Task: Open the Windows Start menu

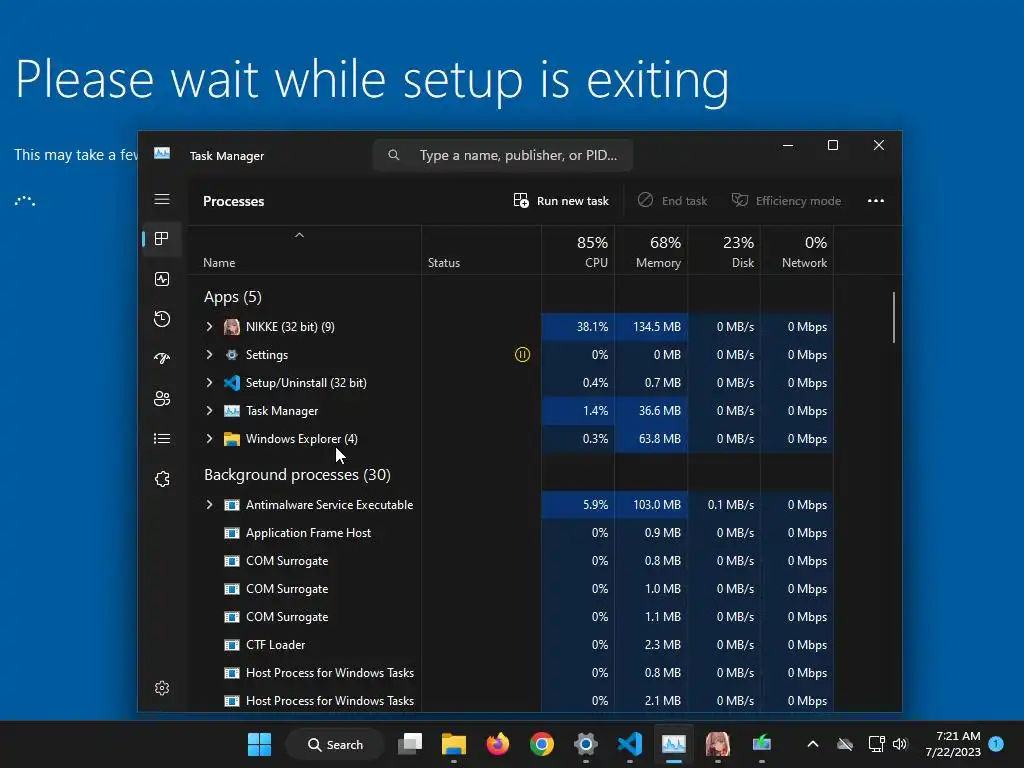Action: pos(259,744)
